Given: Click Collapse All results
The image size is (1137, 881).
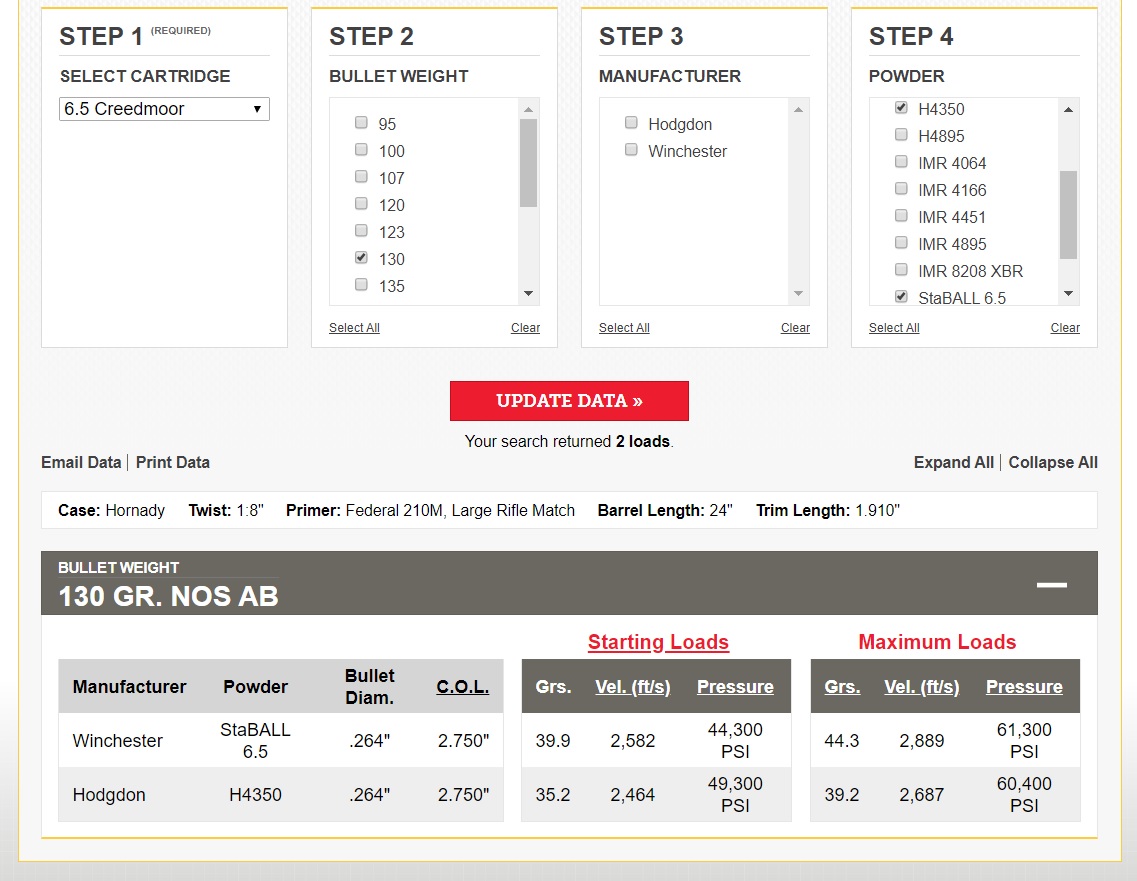Looking at the screenshot, I should pos(1052,462).
